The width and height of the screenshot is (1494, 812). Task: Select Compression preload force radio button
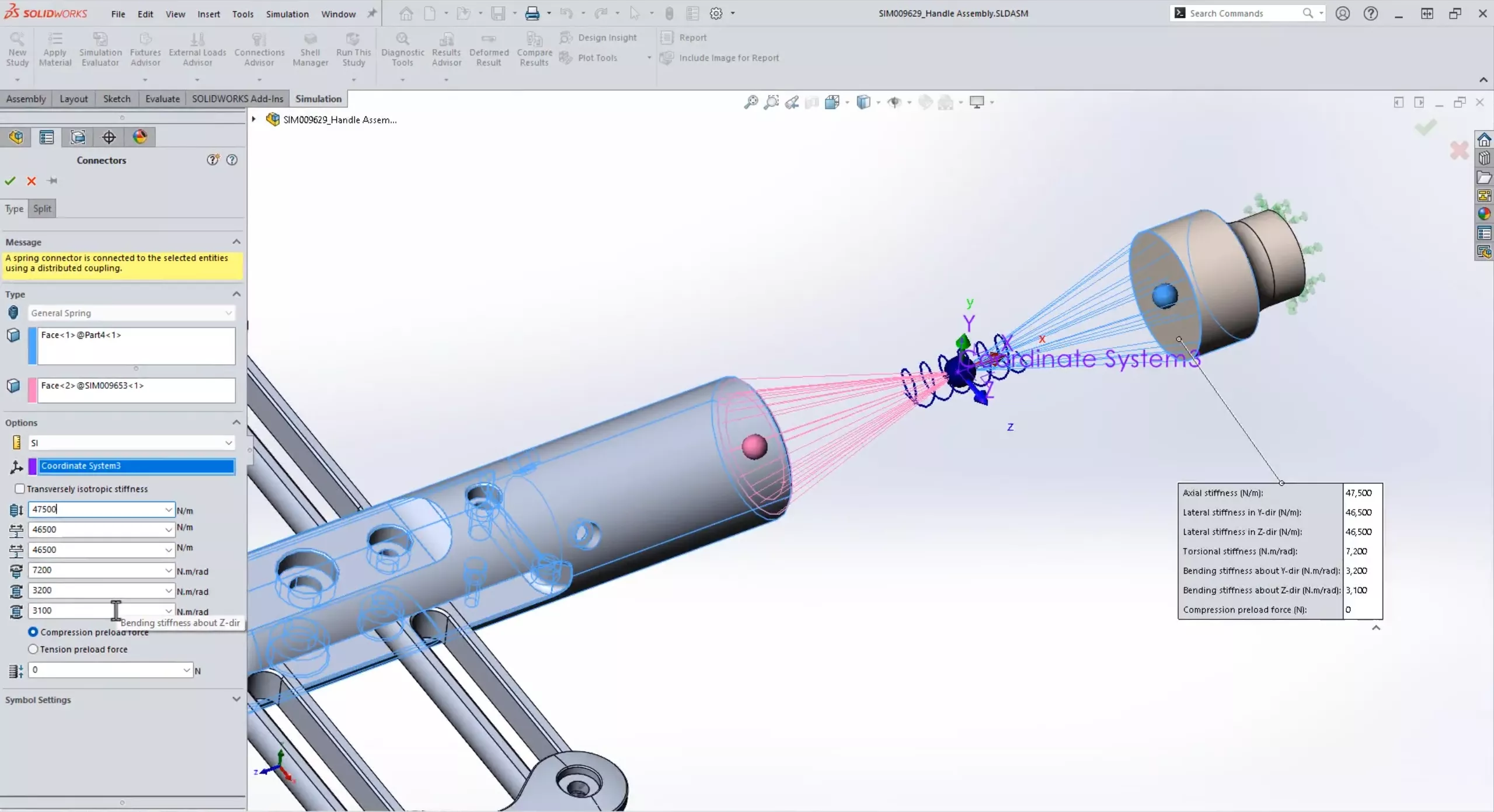point(33,632)
